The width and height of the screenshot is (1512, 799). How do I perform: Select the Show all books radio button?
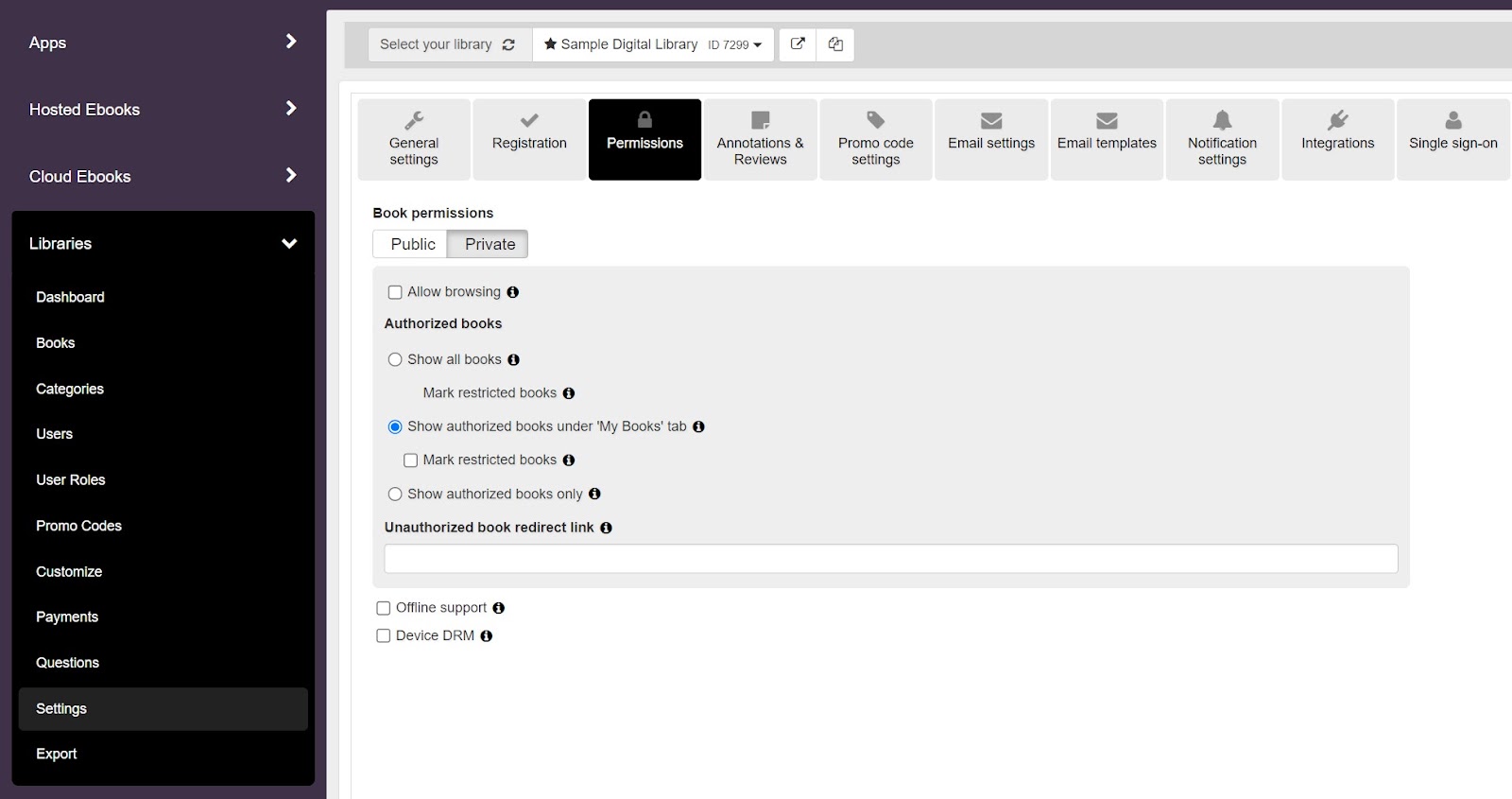[395, 359]
